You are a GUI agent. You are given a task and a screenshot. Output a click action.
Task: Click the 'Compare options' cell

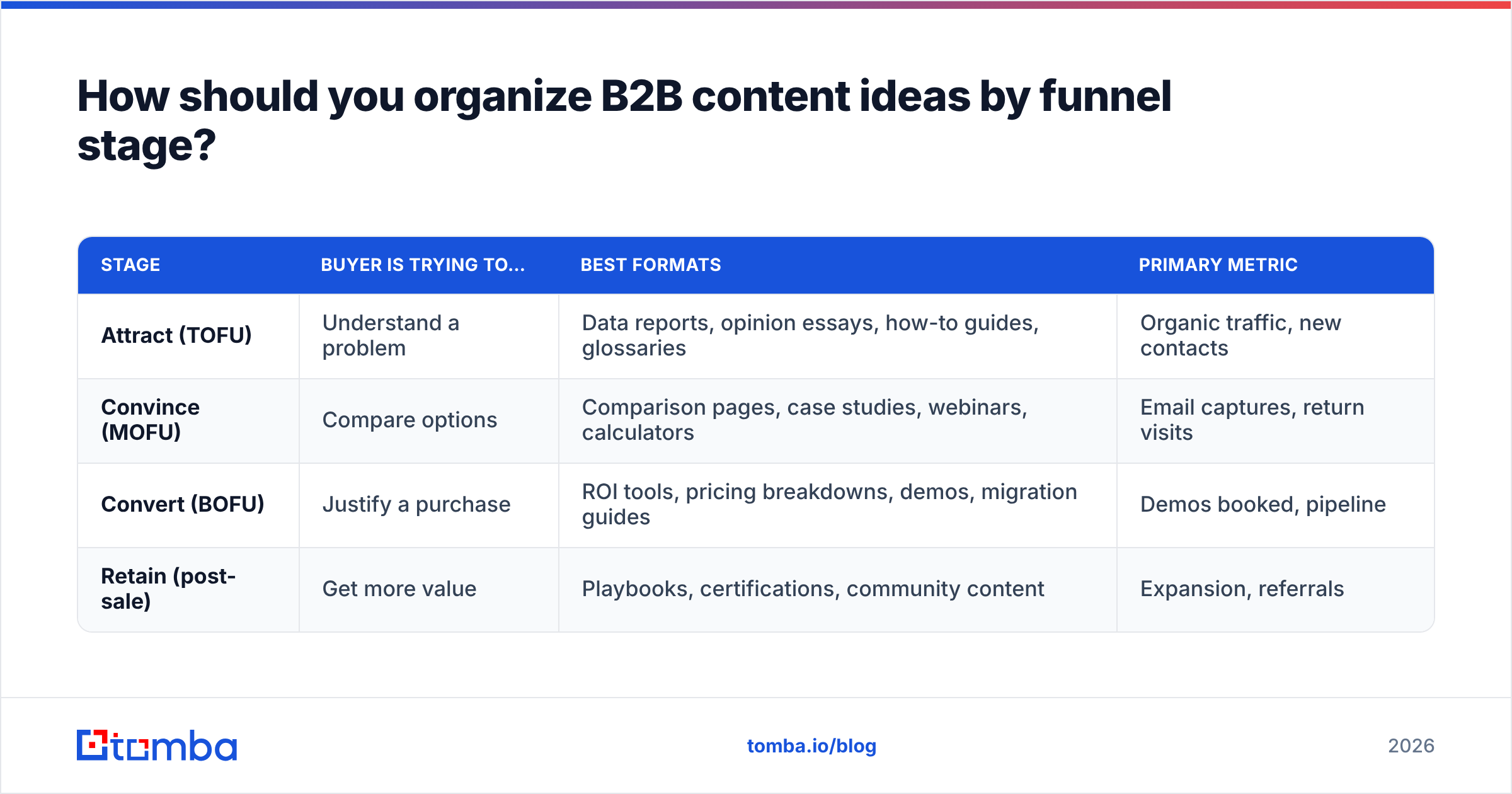429,420
